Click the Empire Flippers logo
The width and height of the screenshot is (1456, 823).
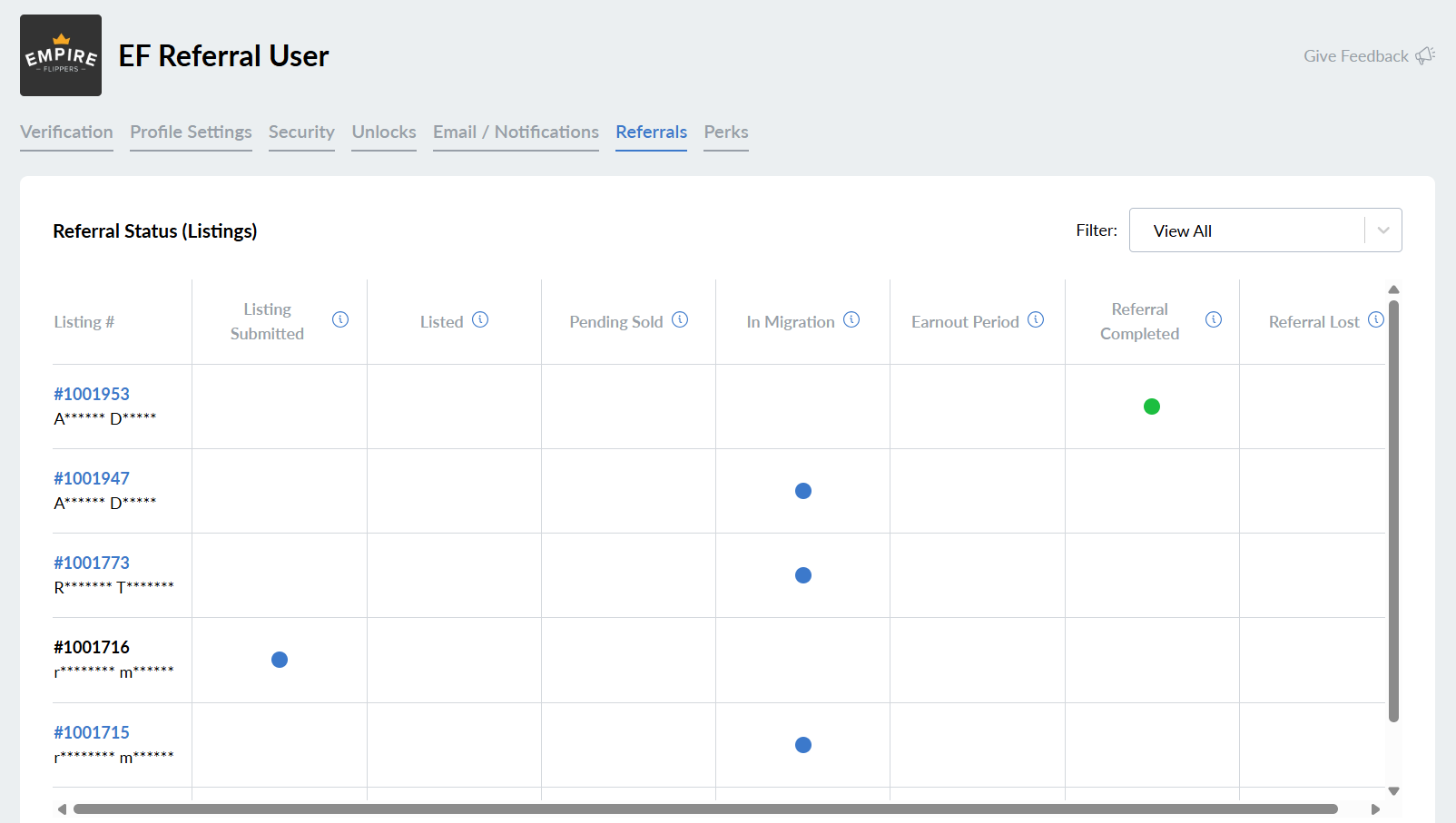point(61,55)
